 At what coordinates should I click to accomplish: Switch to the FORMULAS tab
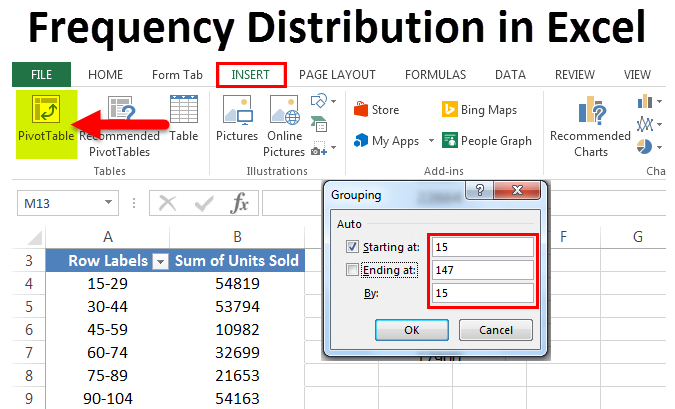tap(435, 75)
